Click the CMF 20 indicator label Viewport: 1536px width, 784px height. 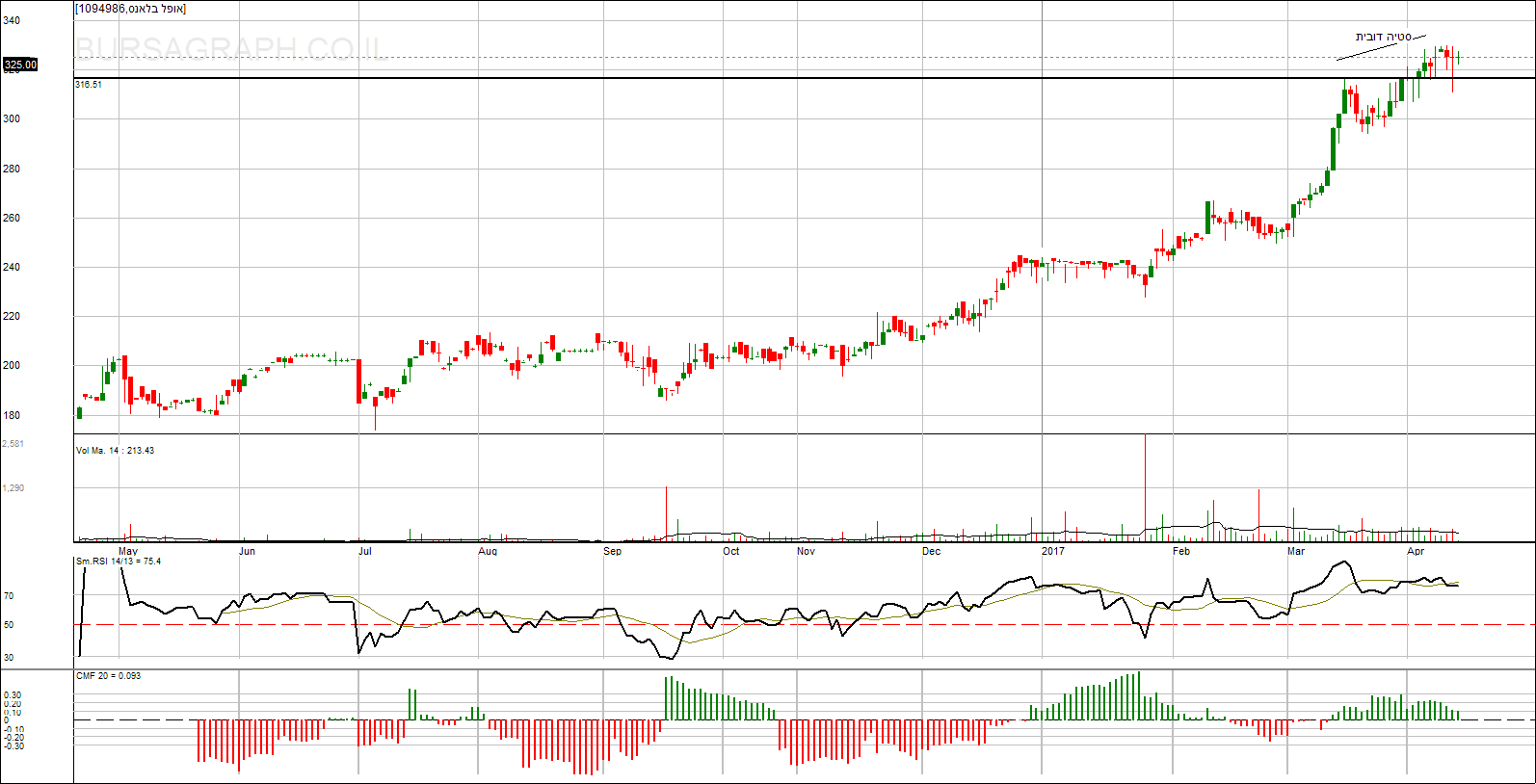(x=108, y=676)
